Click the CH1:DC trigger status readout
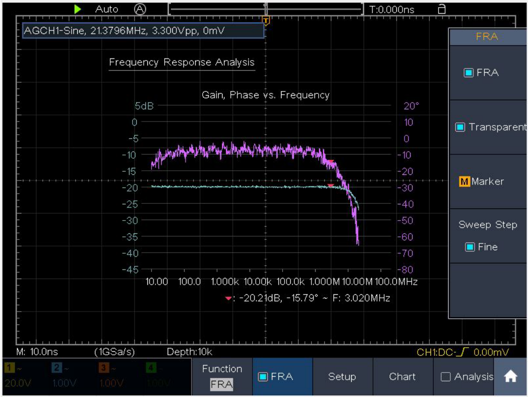The image size is (529, 397). [463, 352]
